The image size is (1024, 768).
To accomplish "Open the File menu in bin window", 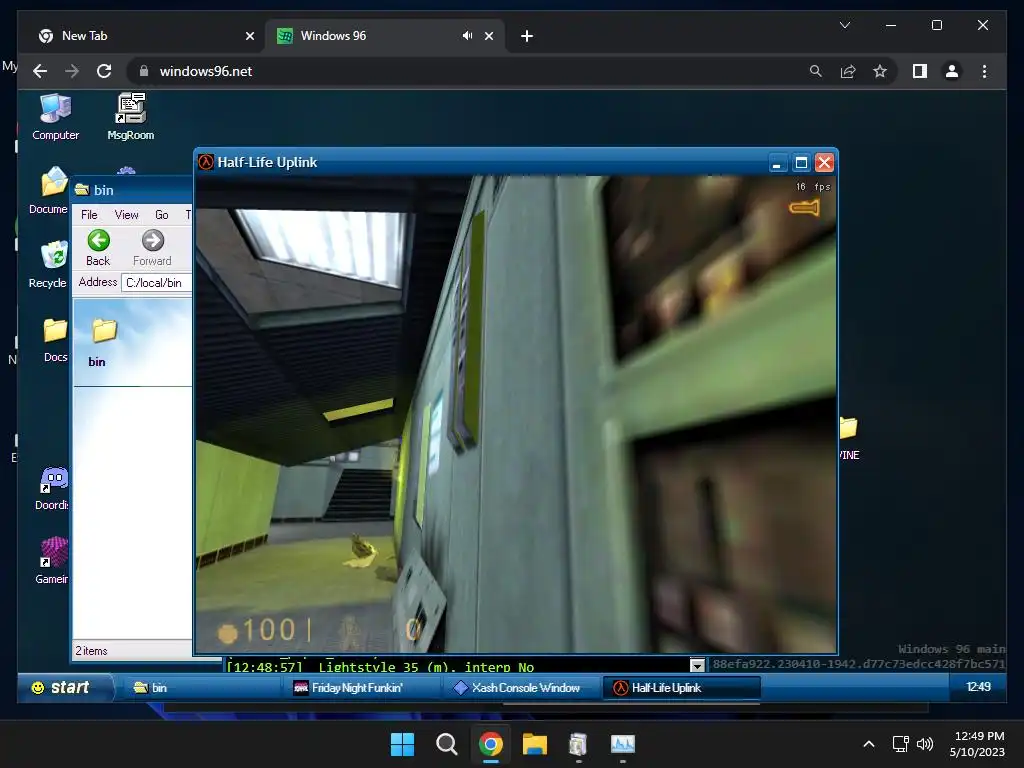I will pos(89,215).
